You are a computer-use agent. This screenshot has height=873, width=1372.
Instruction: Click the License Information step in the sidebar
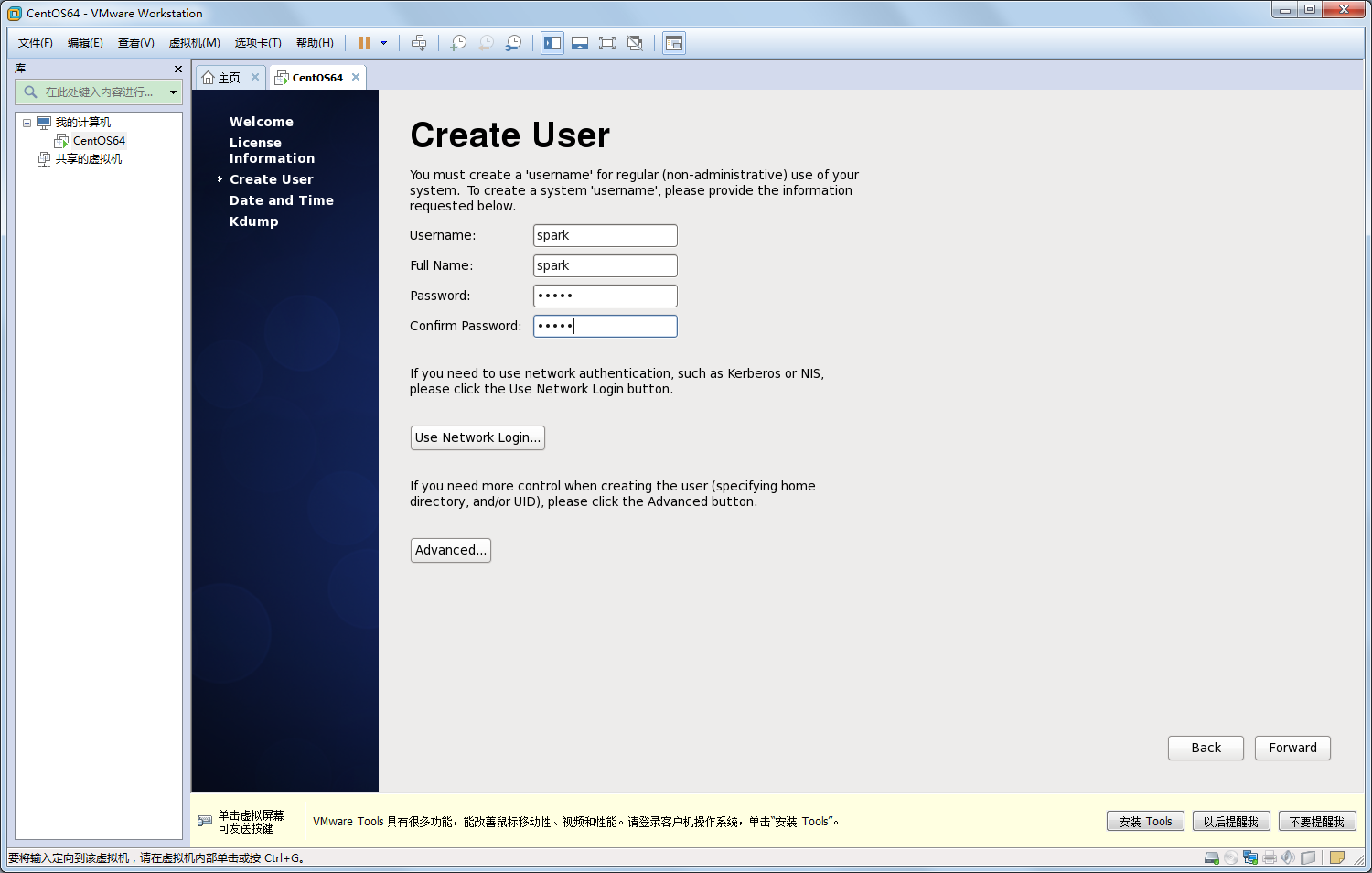pyautogui.click(x=272, y=150)
